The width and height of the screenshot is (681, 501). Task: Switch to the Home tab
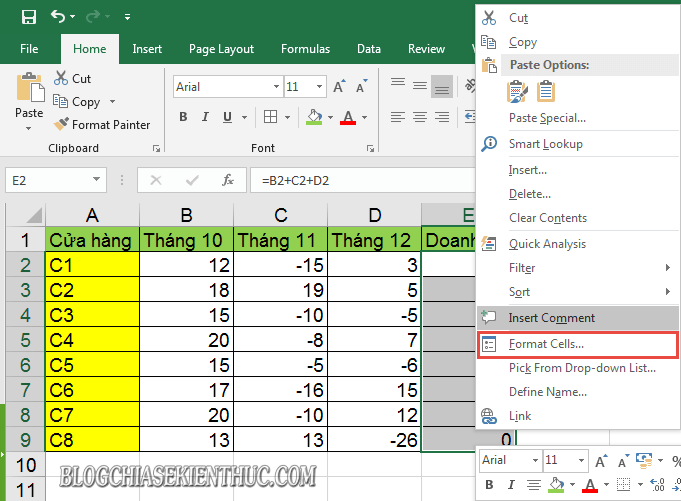pos(89,49)
